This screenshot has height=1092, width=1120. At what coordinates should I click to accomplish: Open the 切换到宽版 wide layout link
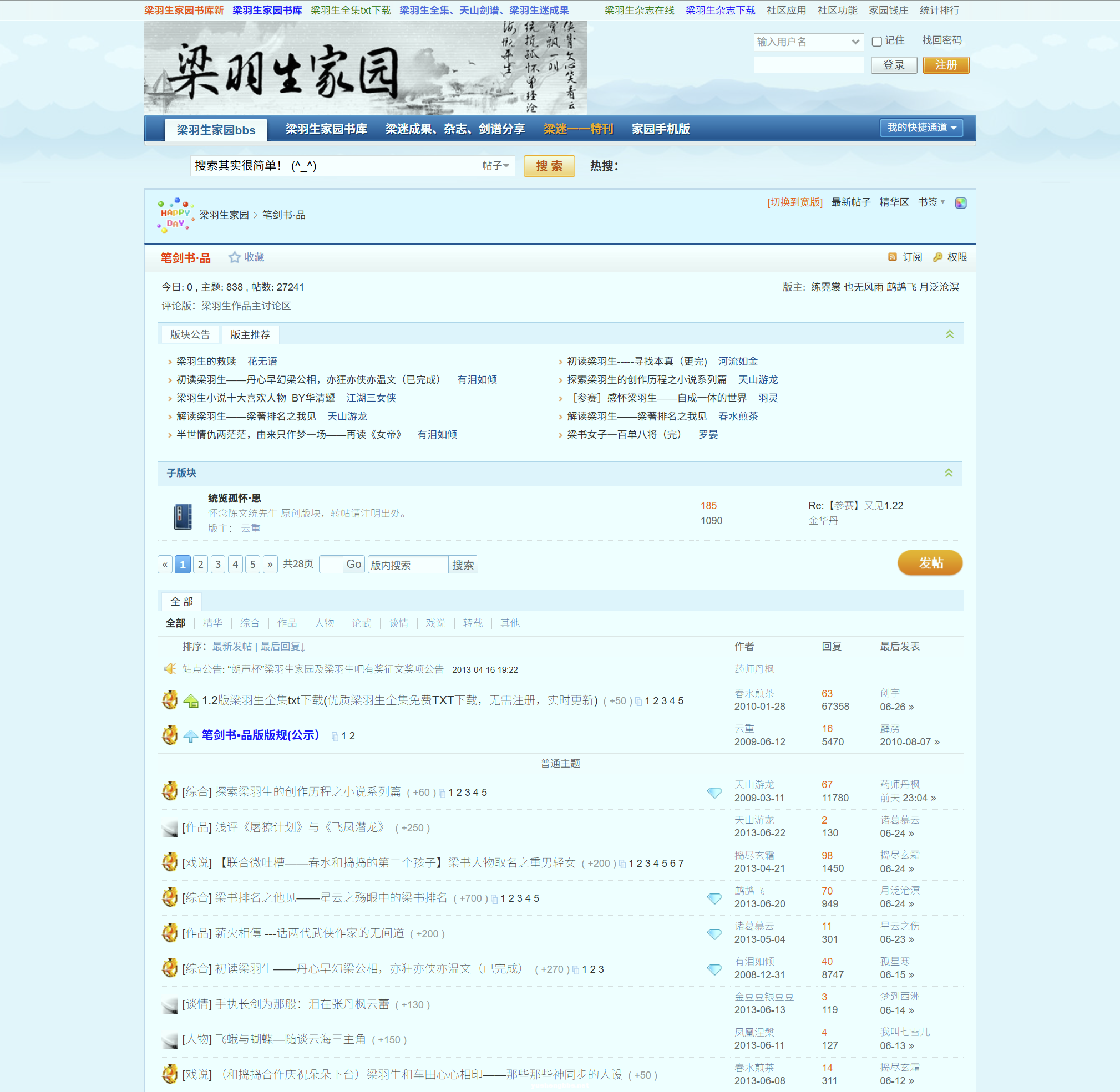pos(795,202)
